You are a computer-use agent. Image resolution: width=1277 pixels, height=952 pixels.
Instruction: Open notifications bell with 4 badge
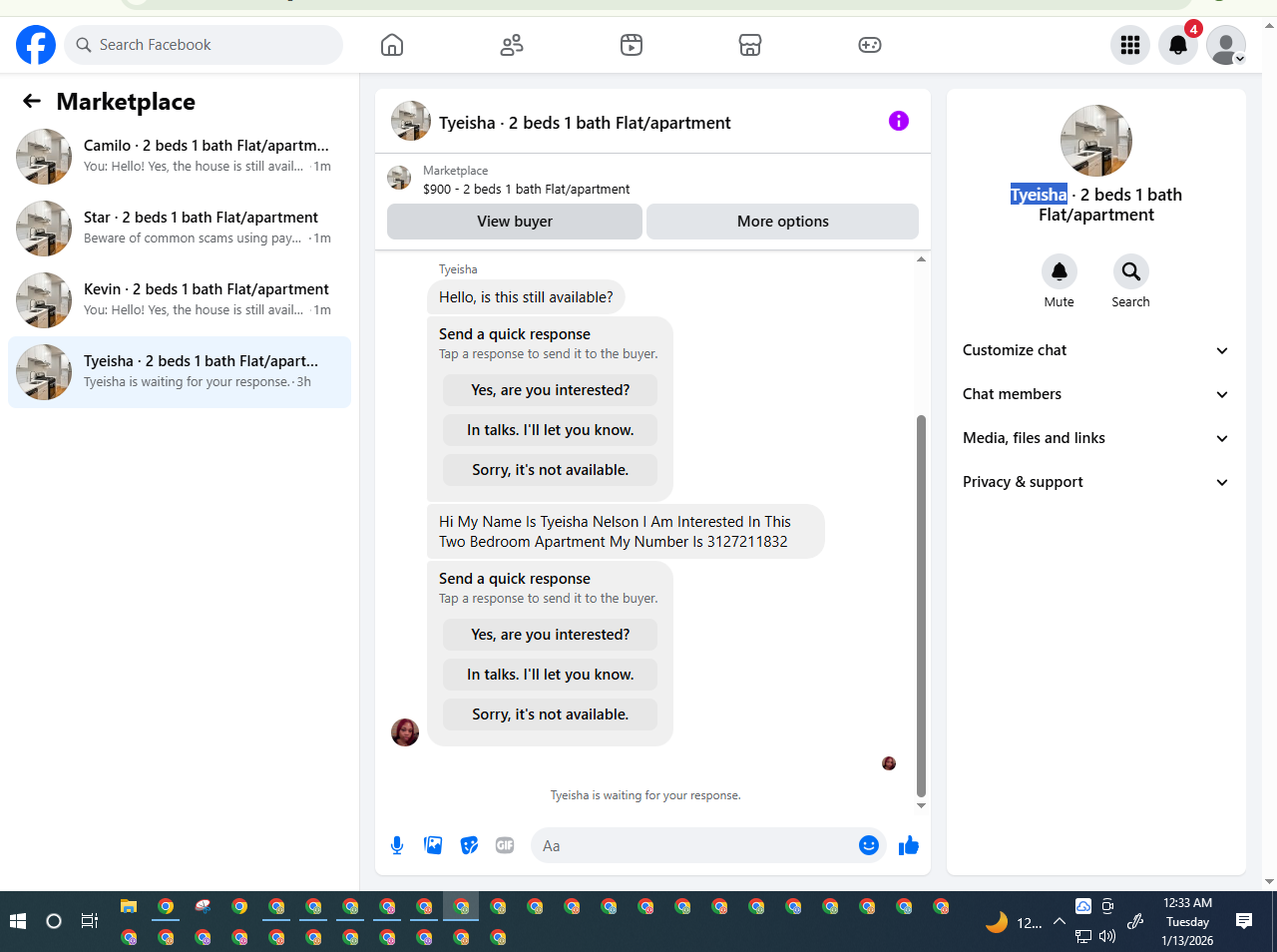(1178, 45)
